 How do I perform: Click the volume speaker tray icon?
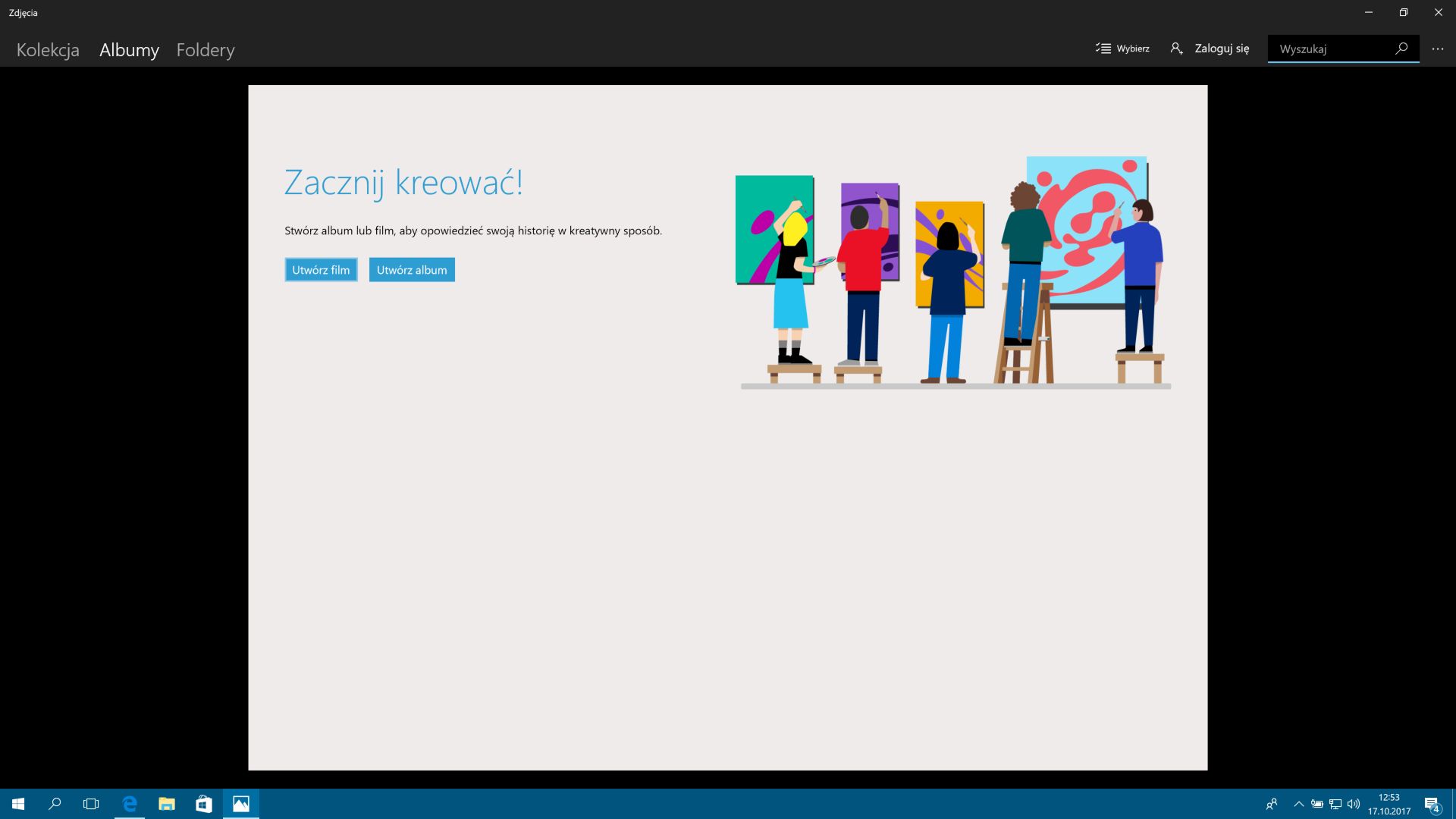(1354, 804)
